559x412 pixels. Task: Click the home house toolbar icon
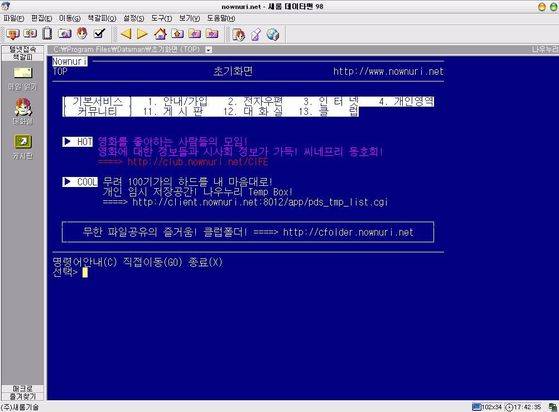[160, 34]
